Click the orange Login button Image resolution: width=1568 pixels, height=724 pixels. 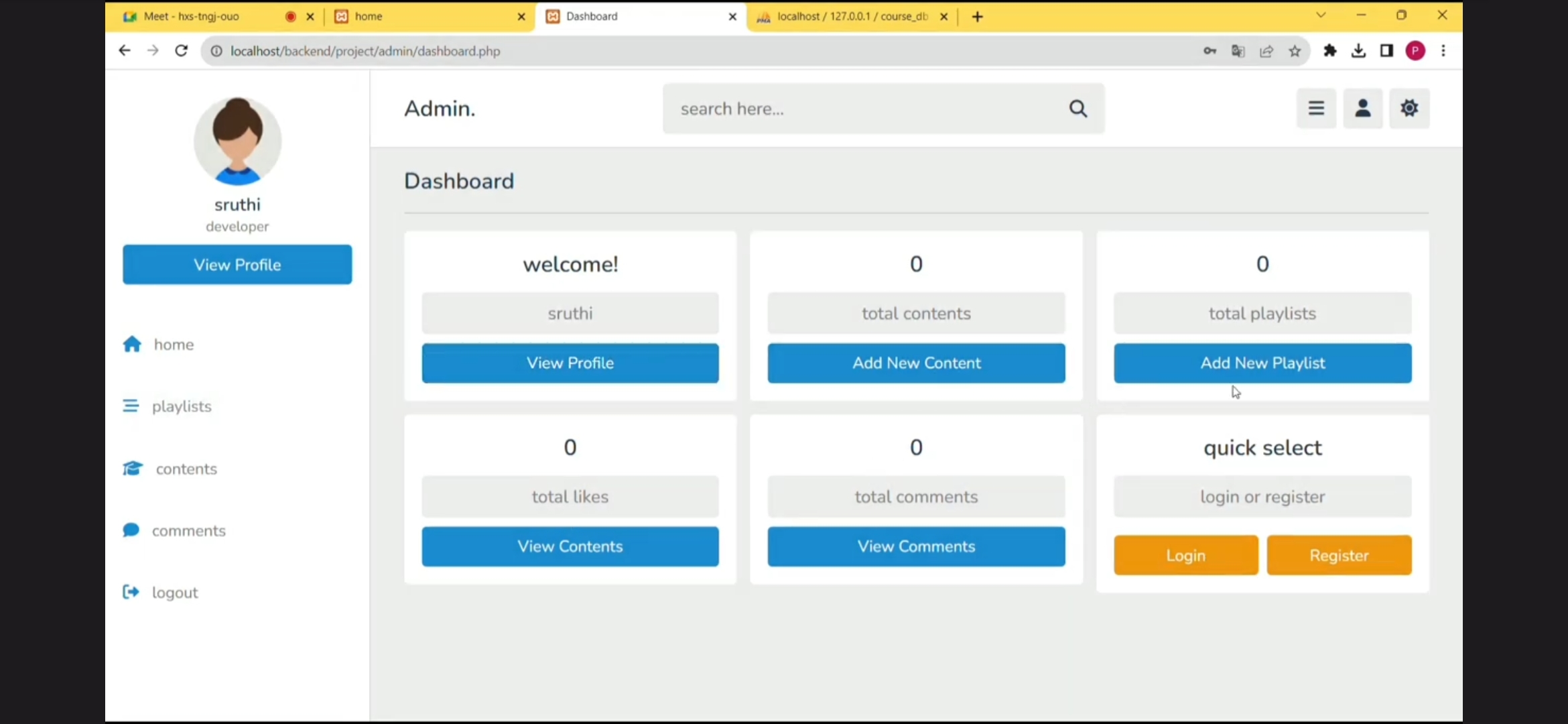coord(1185,555)
